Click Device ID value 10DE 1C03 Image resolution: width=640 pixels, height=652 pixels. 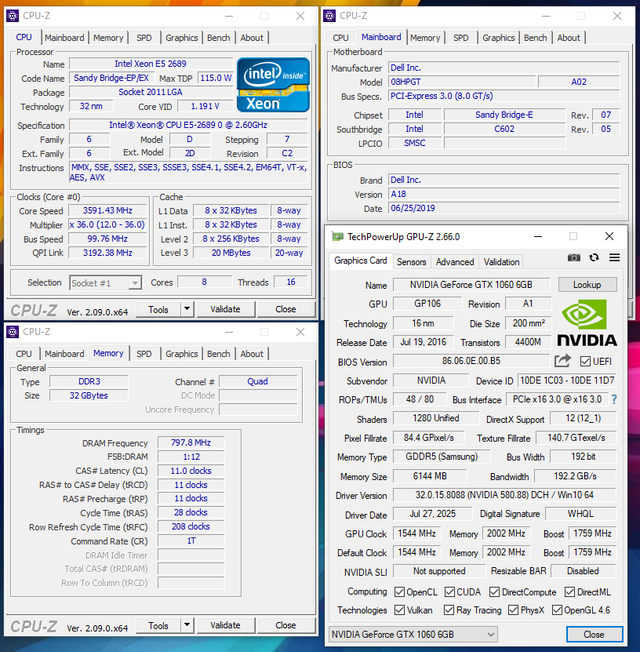click(567, 380)
